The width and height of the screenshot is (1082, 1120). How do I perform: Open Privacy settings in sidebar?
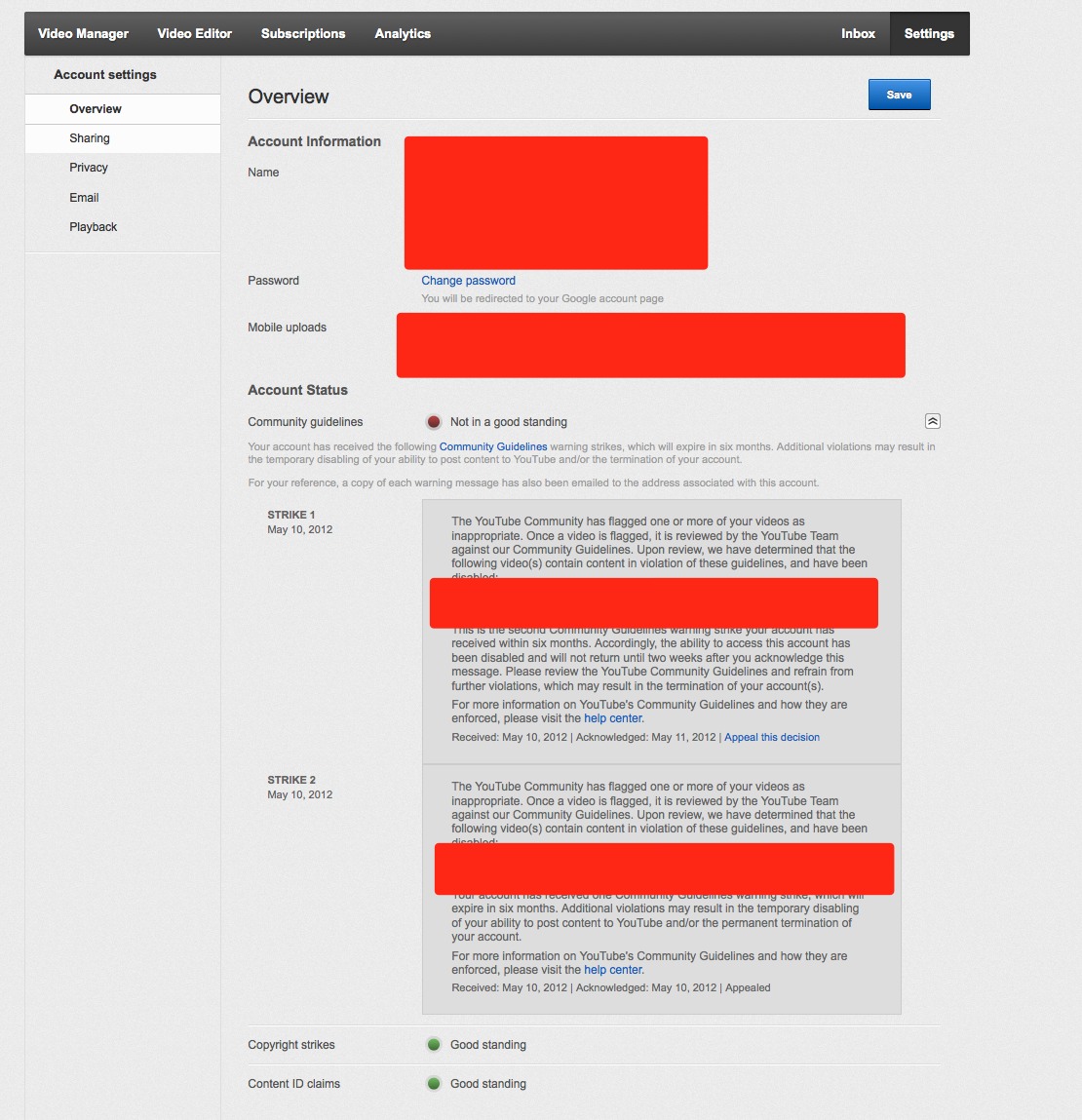pos(89,167)
